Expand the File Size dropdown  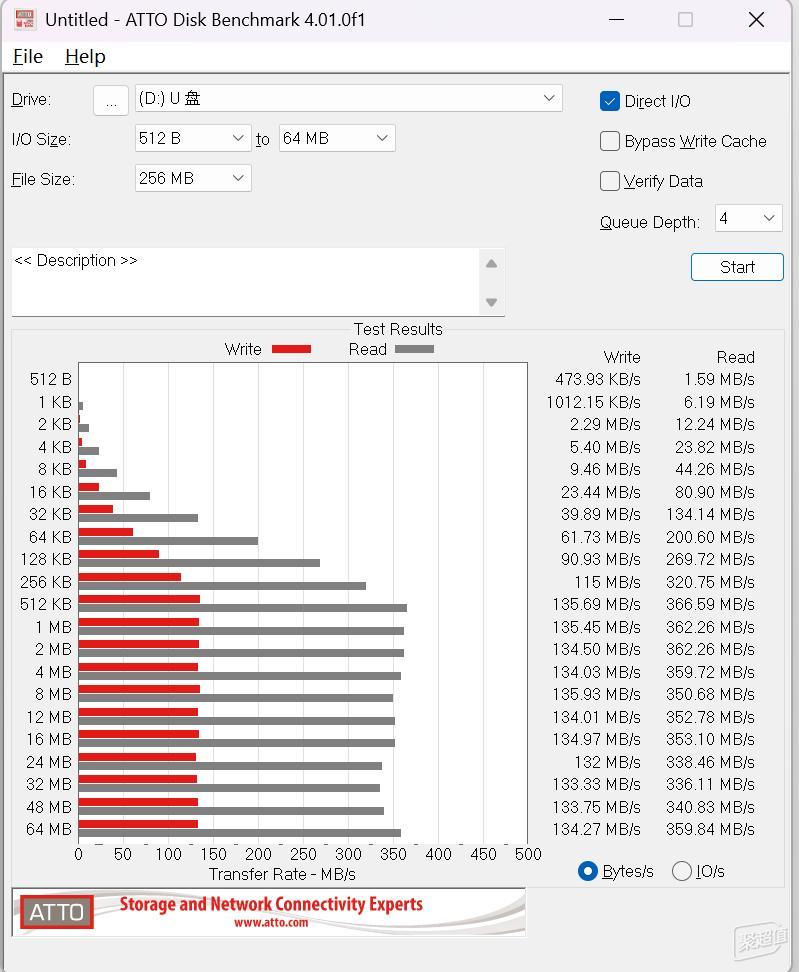[x=193, y=178]
